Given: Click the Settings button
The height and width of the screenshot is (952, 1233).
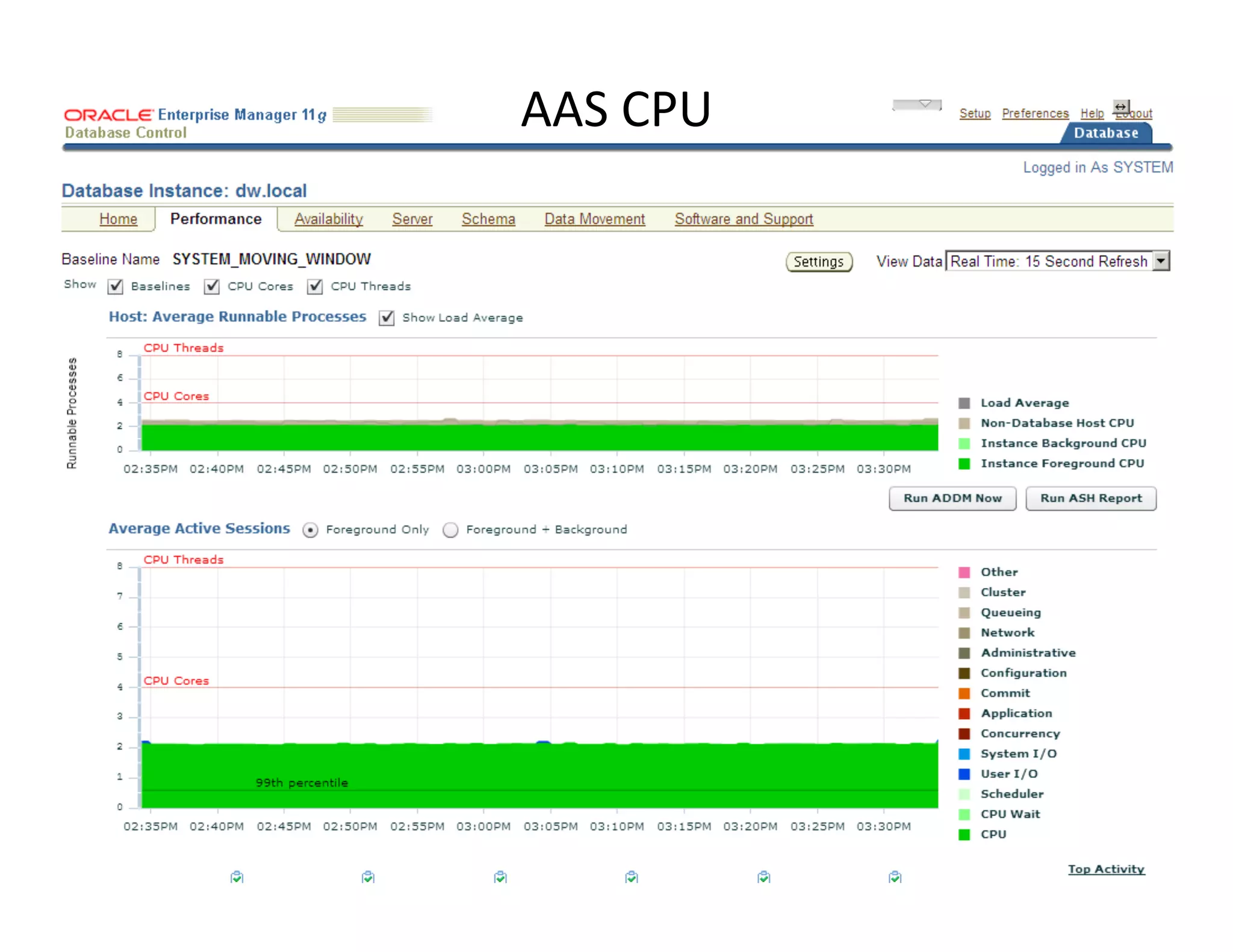Looking at the screenshot, I should pyautogui.click(x=819, y=262).
